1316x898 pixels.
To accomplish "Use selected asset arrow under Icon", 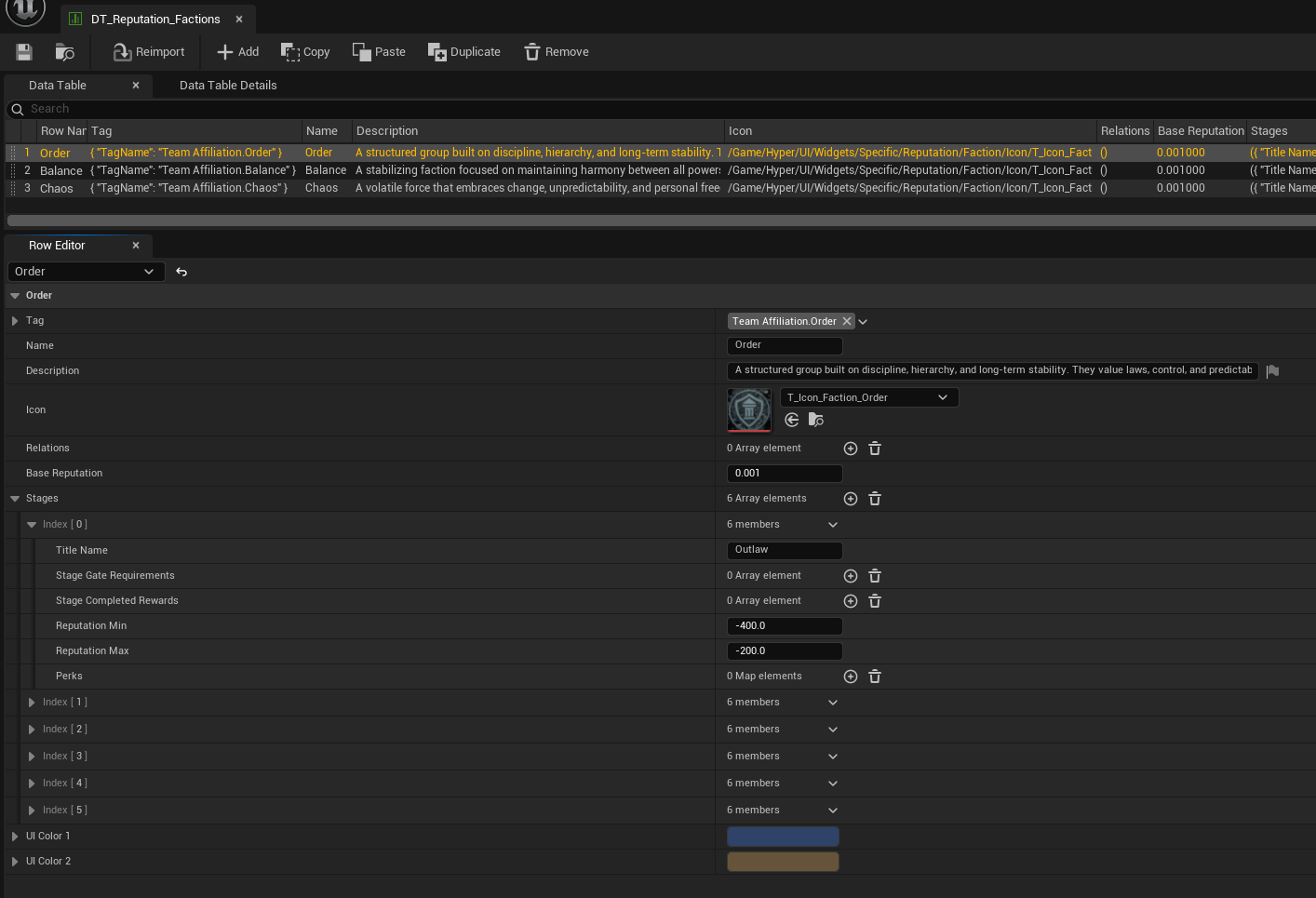I will tap(792, 420).
